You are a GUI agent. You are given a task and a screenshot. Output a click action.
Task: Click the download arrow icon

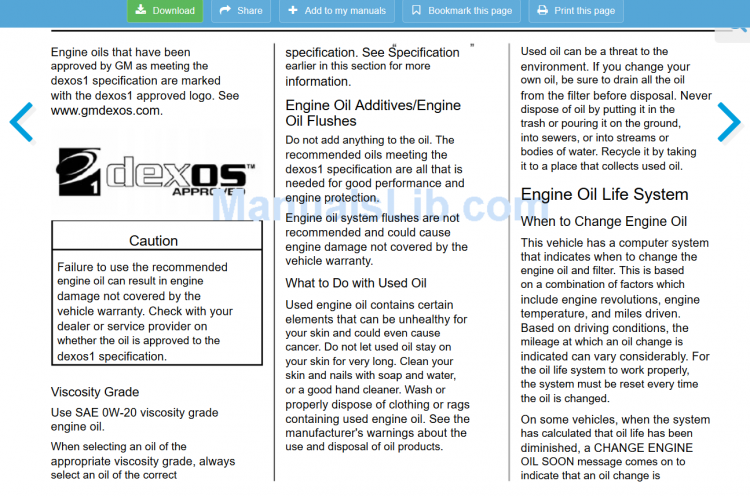point(141,10)
